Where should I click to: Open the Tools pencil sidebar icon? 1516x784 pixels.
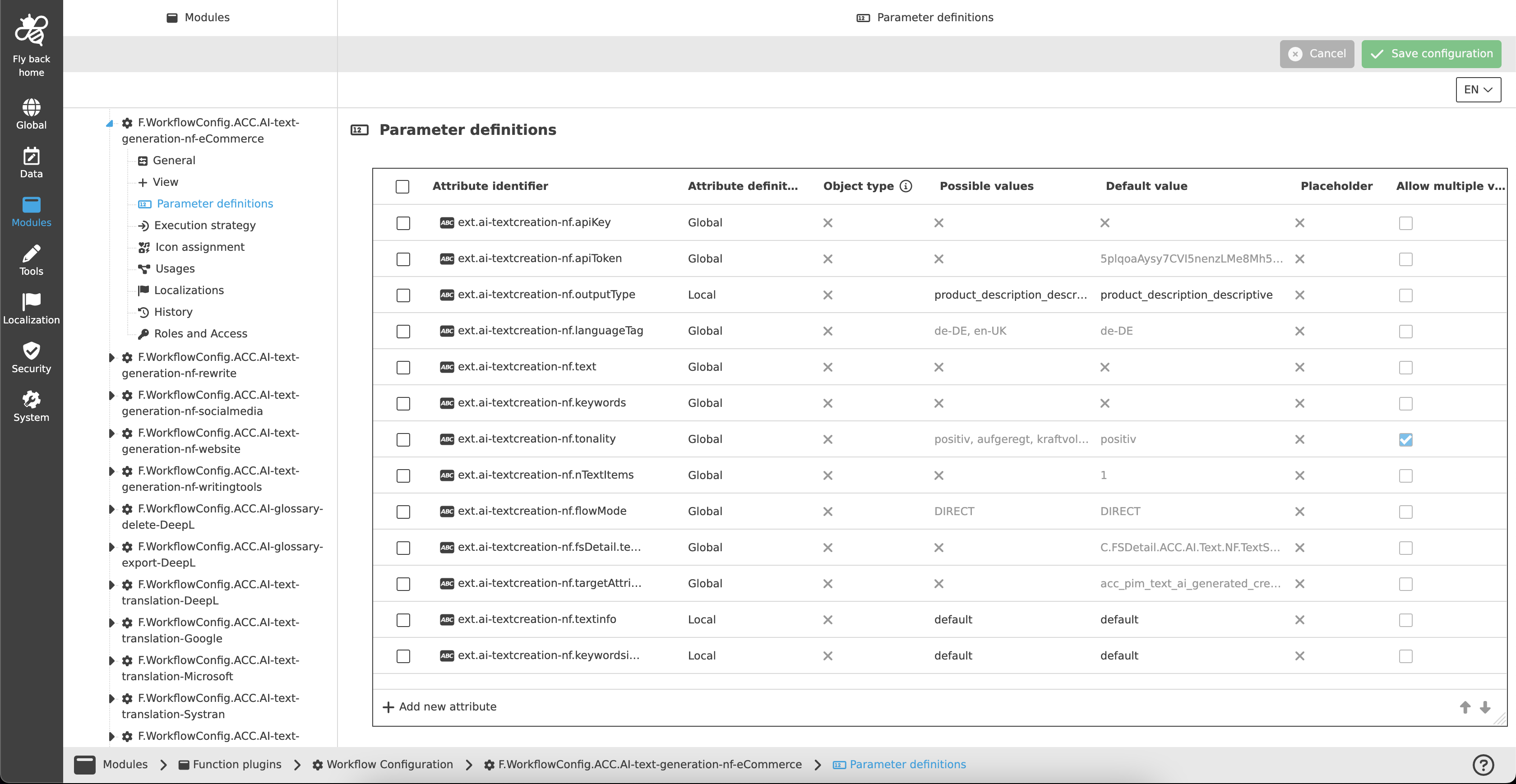pos(31,255)
